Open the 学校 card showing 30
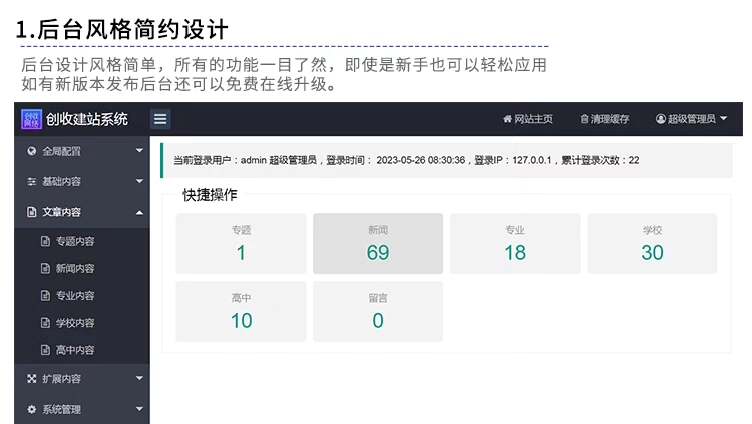This screenshot has height=424, width=752. pyautogui.click(x=652, y=244)
